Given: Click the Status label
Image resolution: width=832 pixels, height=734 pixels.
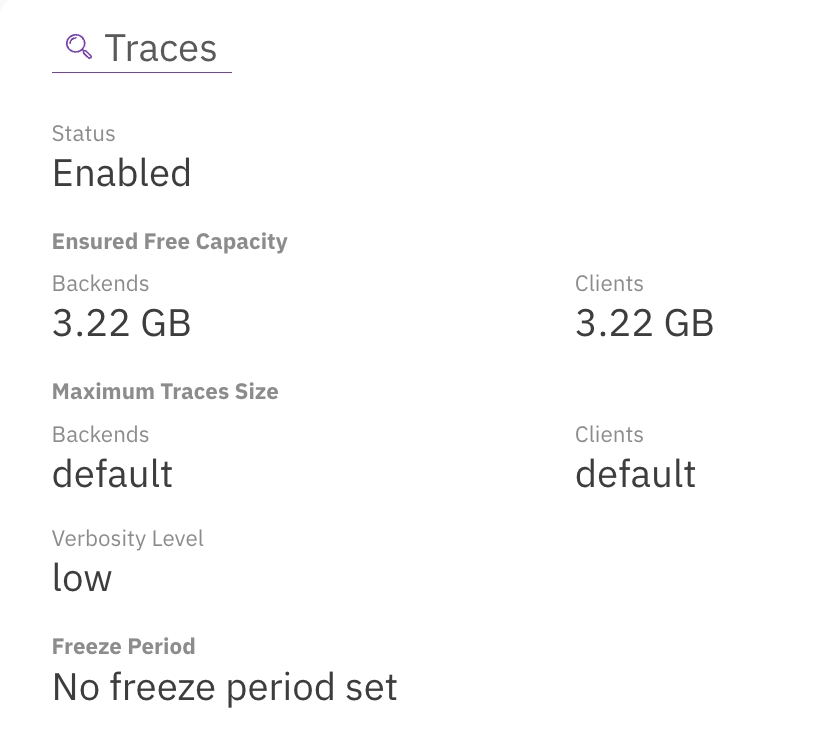Looking at the screenshot, I should [x=83, y=134].
